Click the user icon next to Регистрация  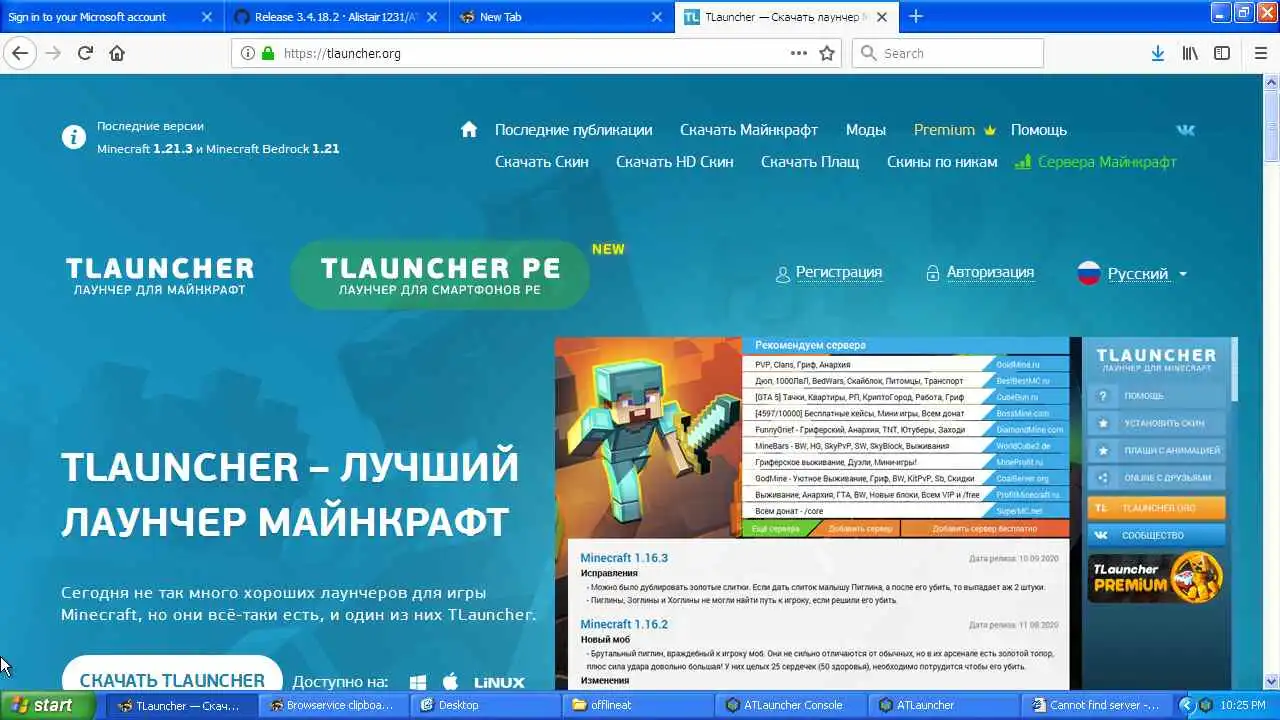[783, 273]
